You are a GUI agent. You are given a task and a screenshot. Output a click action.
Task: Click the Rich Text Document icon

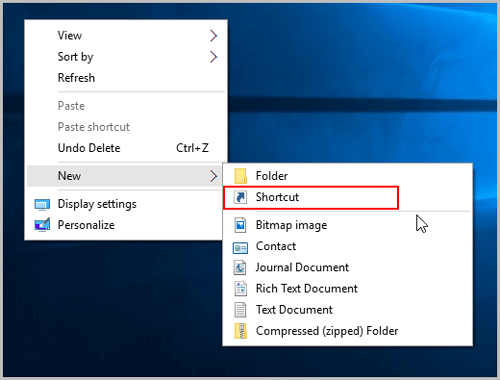point(240,289)
